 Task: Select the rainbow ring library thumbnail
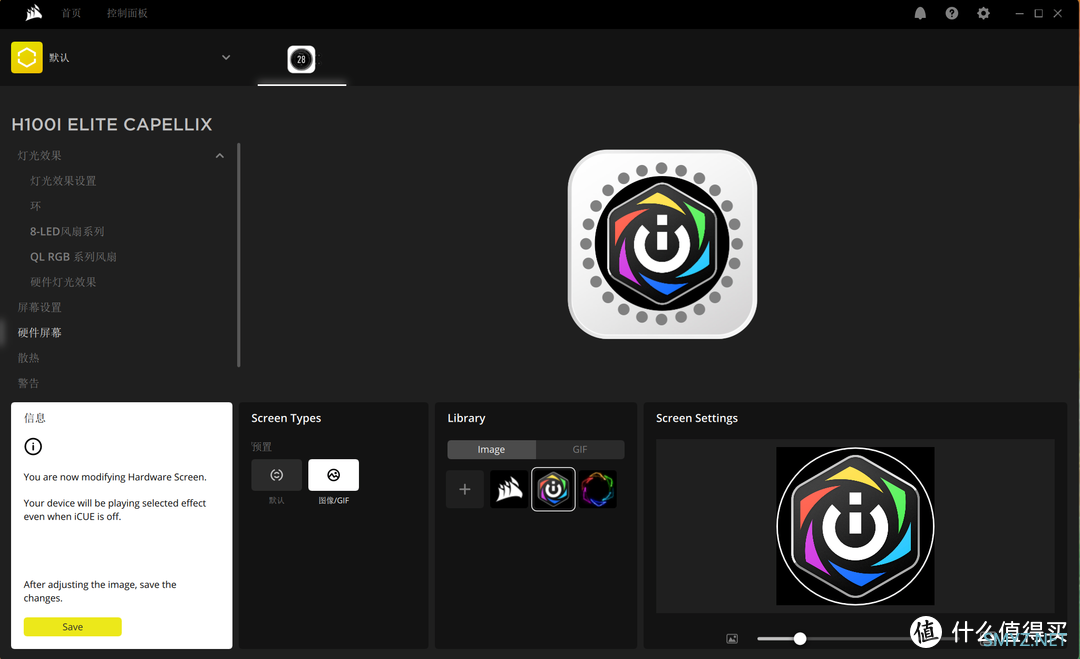(597, 490)
